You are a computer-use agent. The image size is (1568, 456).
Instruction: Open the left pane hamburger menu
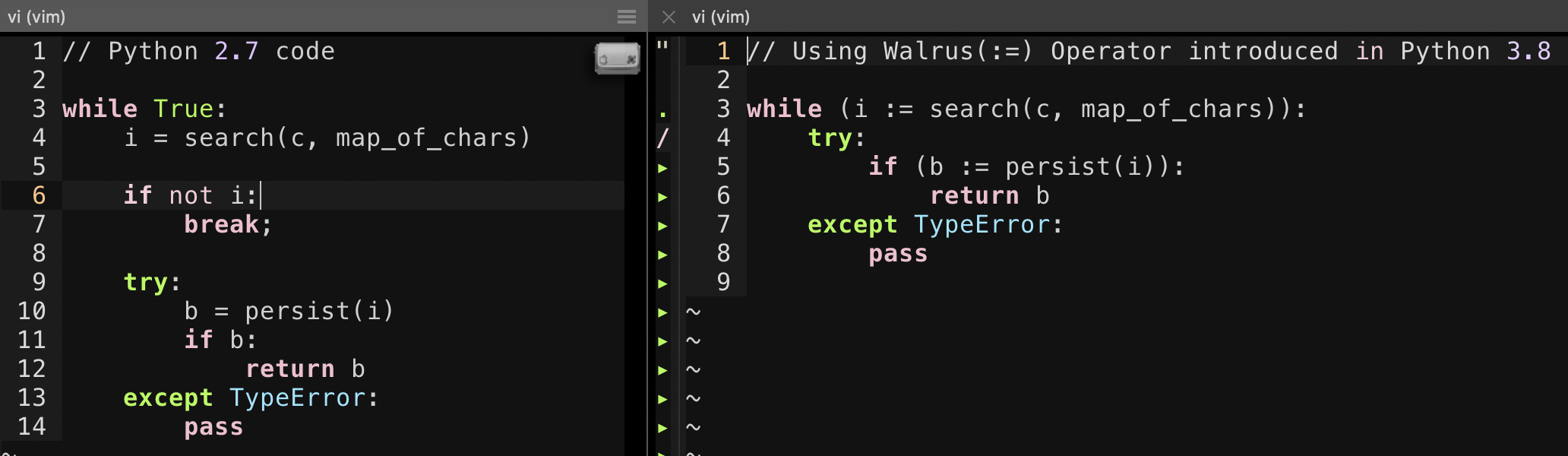click(x=626, y=17)
